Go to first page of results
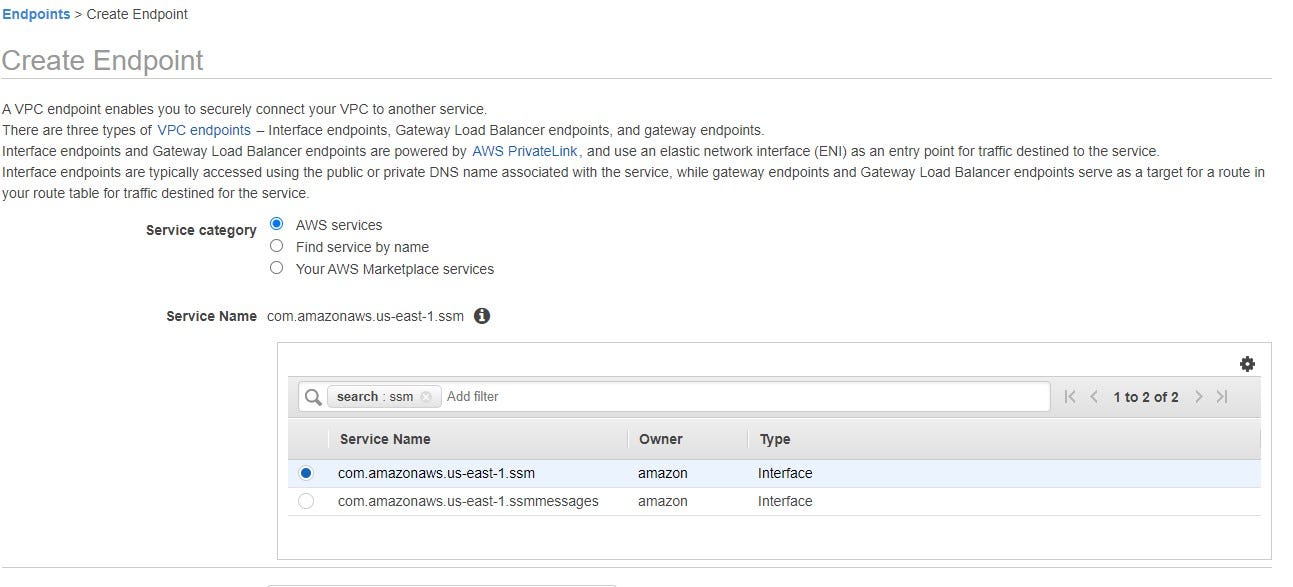 click(x=1070, y=397)
